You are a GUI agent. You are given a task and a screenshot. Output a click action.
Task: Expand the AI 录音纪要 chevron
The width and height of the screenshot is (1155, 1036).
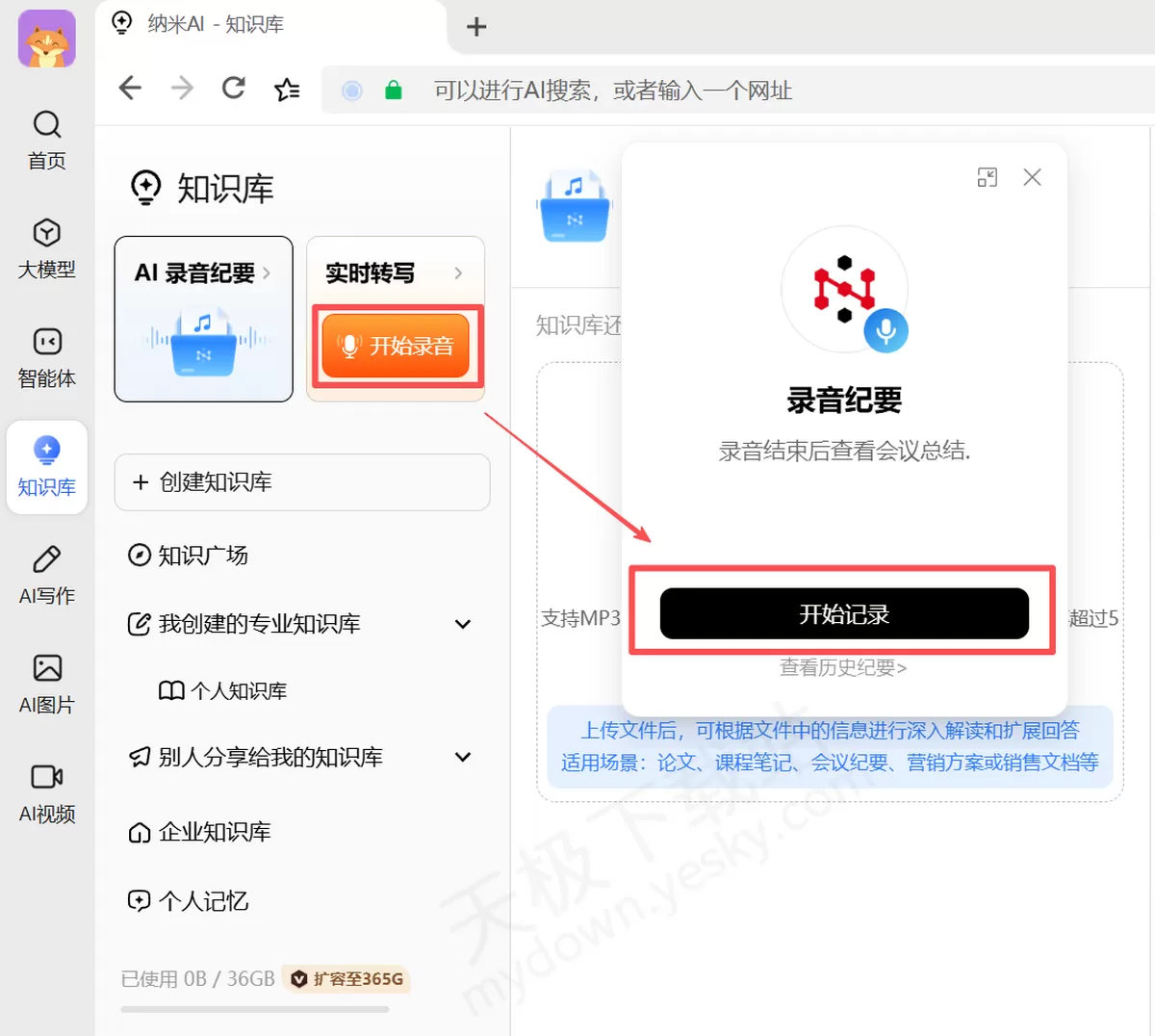tap(267, 273)
